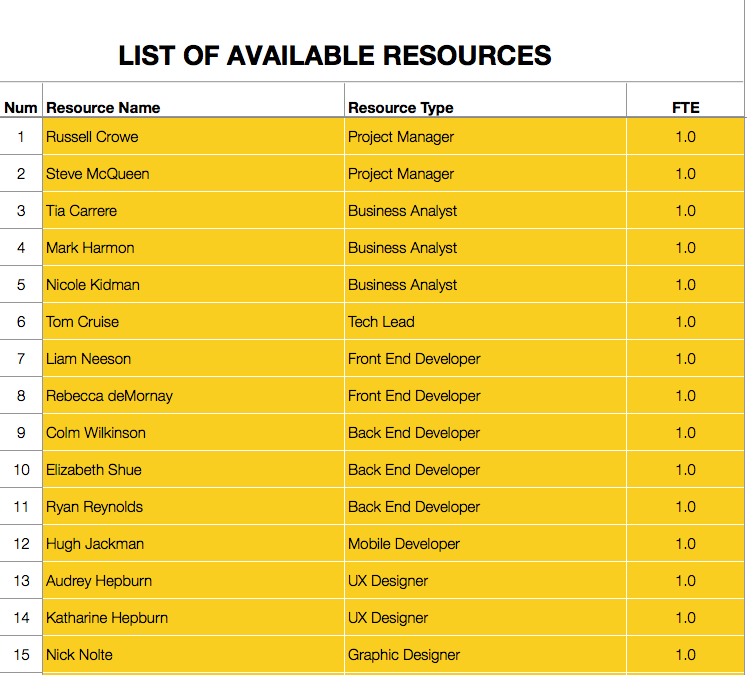Click Colm Wilkinson's 'Back End Developer' cell

(485, 433)
